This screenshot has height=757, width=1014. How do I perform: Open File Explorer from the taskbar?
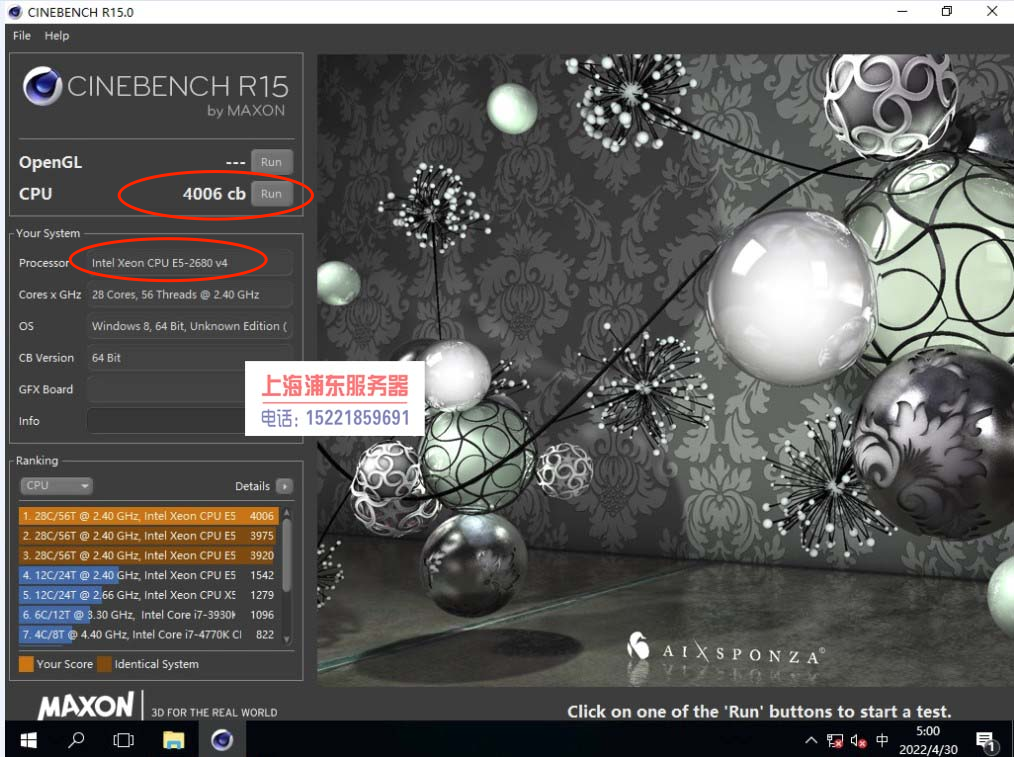174,740
